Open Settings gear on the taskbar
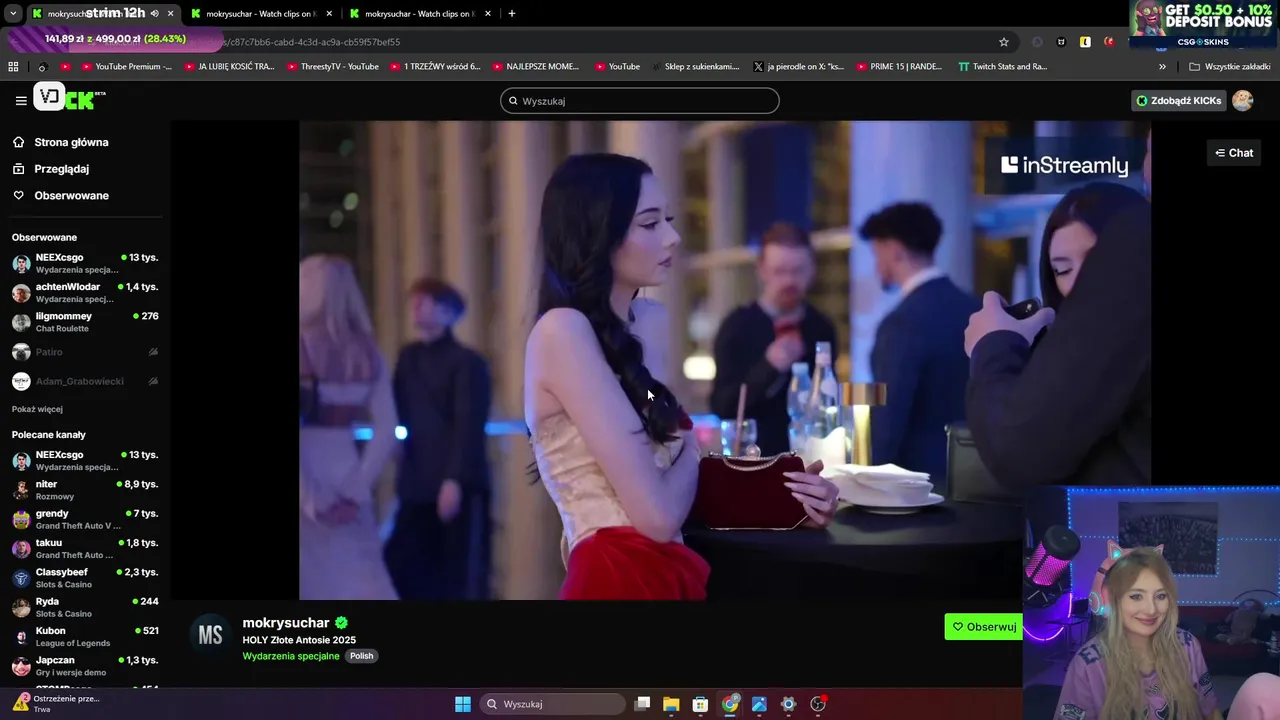 (788, 704)
